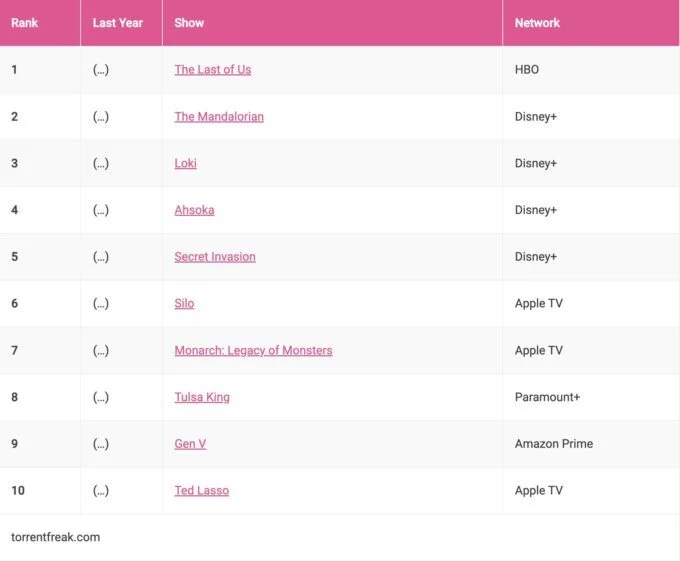Click rank number 10 cell
Screen dimensions: 680x561
click(17, 491)
